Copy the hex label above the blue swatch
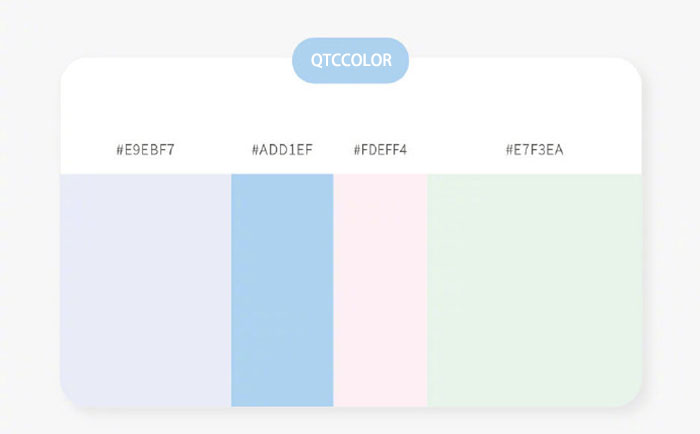 282,151
